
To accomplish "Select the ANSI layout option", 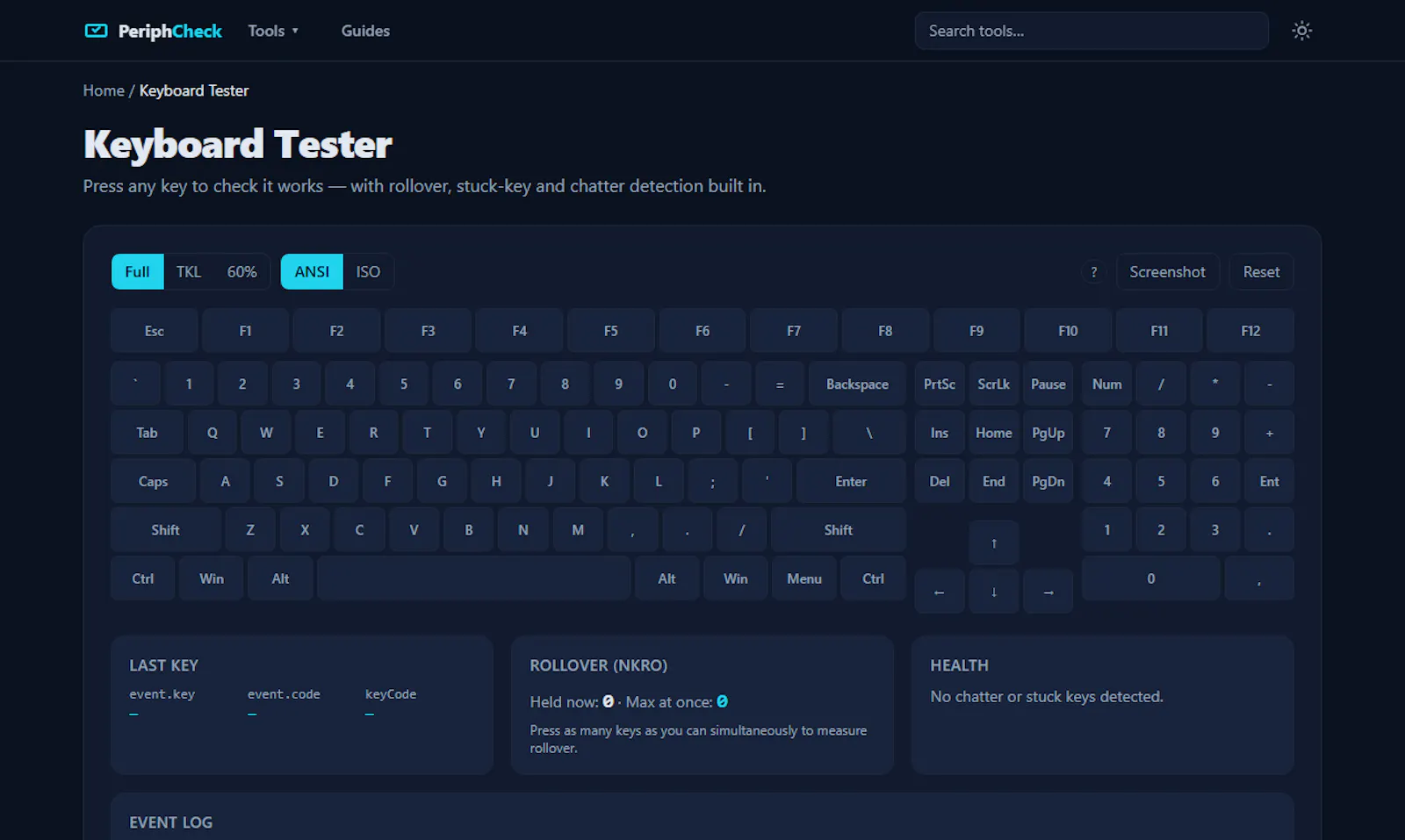I will [312, 272].
